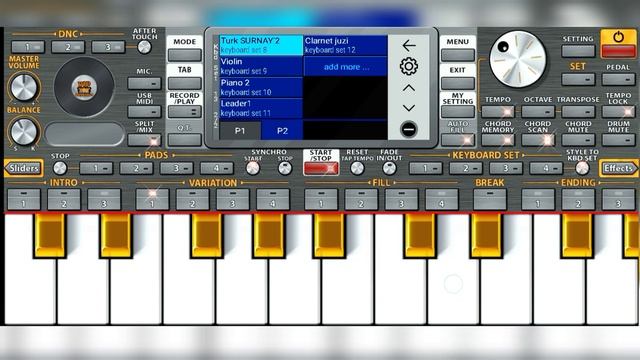640x360 pixels.
Task: Click the Record/Play button
Action: click(x=184, y=112)
